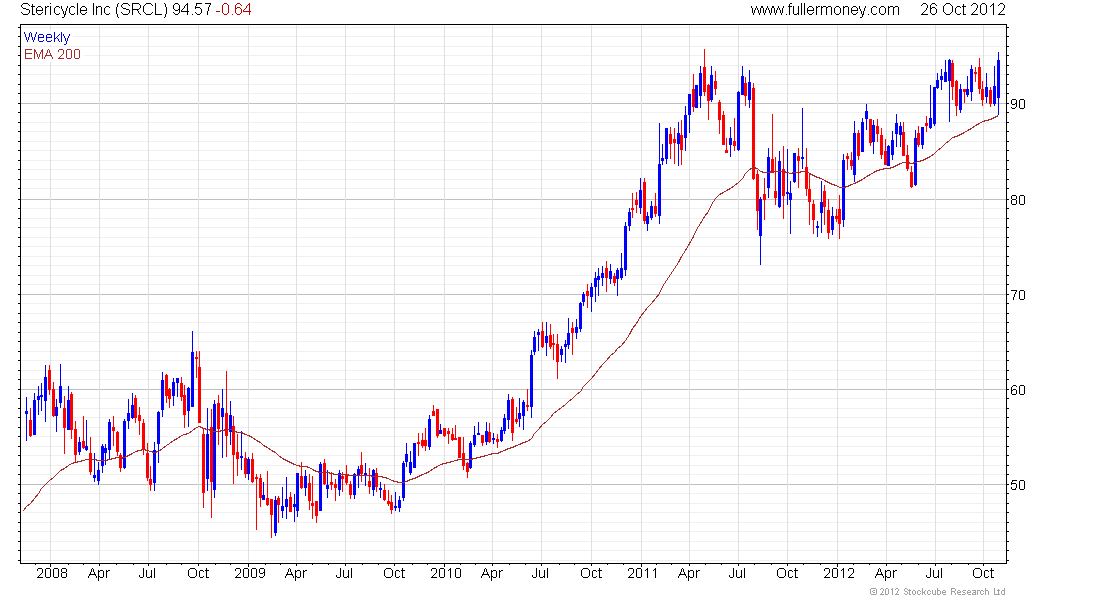
Task: Click the 'Jul' label after 2011
Action: click(x=737, y=573)
